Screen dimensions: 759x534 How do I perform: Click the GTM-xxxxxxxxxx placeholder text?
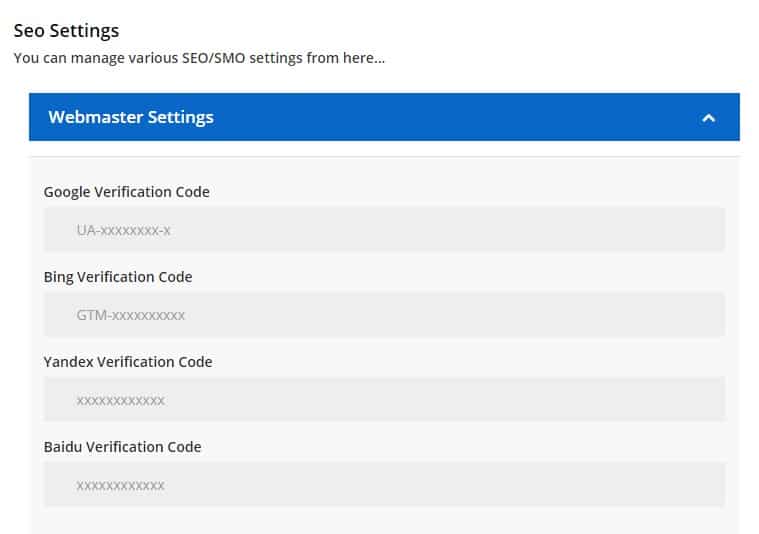point(130,315)
